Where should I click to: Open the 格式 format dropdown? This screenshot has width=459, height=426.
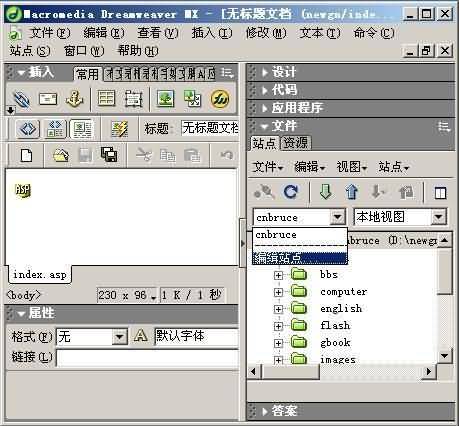point(120,337)
